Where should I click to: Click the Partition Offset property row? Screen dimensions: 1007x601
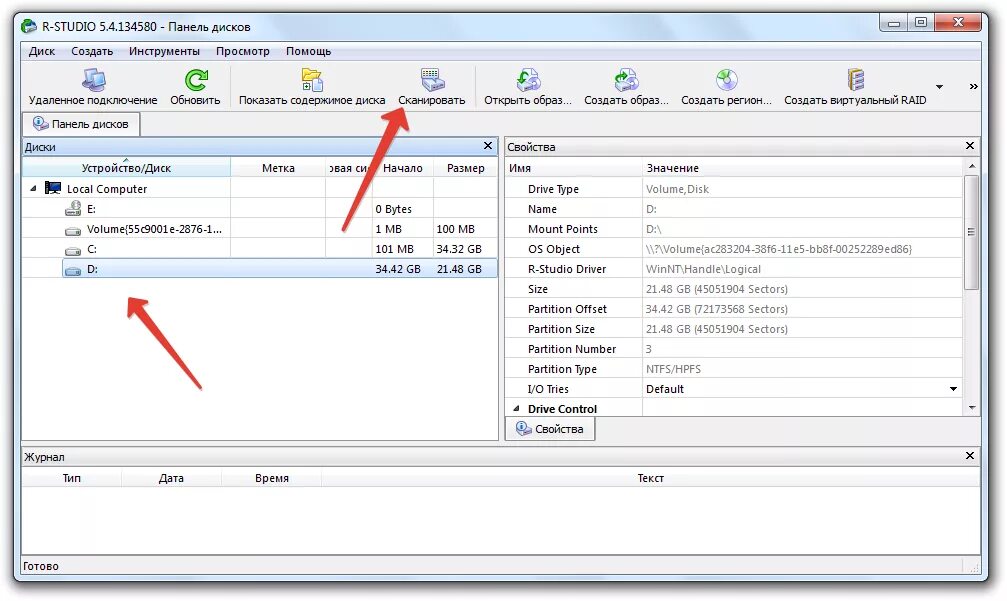(x=734, y=309)
